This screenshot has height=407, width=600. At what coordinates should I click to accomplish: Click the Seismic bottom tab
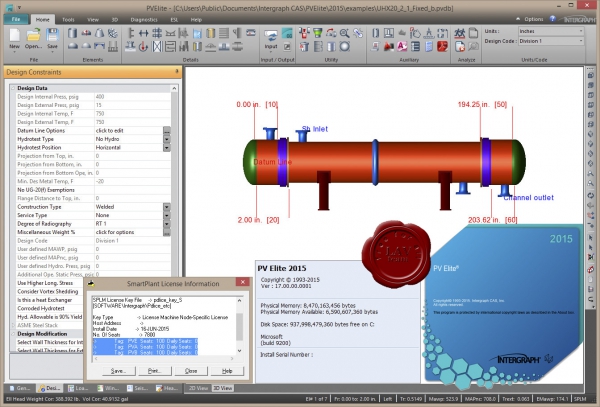coord(137,388)
